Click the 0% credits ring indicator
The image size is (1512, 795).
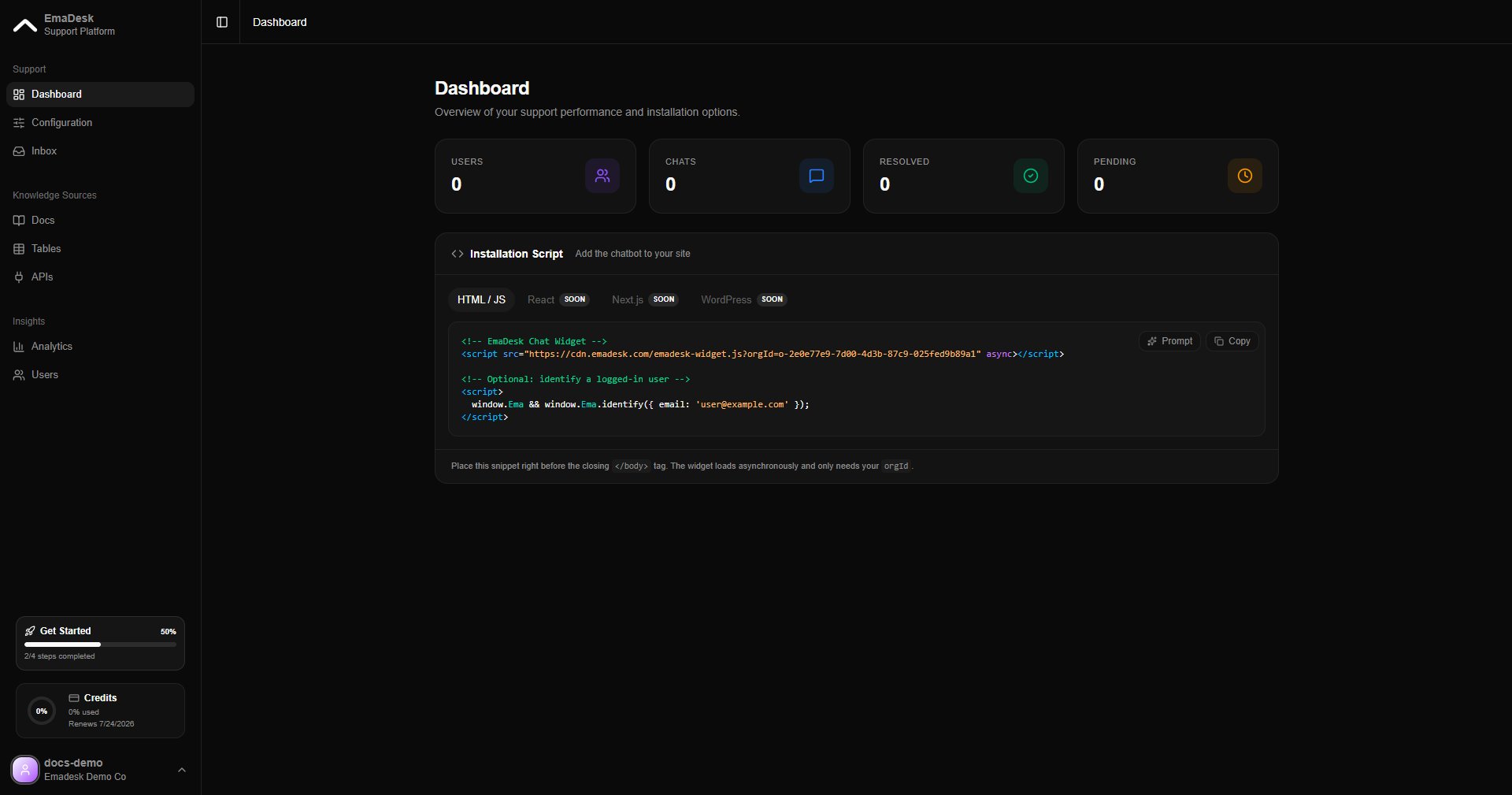point(42,711)
